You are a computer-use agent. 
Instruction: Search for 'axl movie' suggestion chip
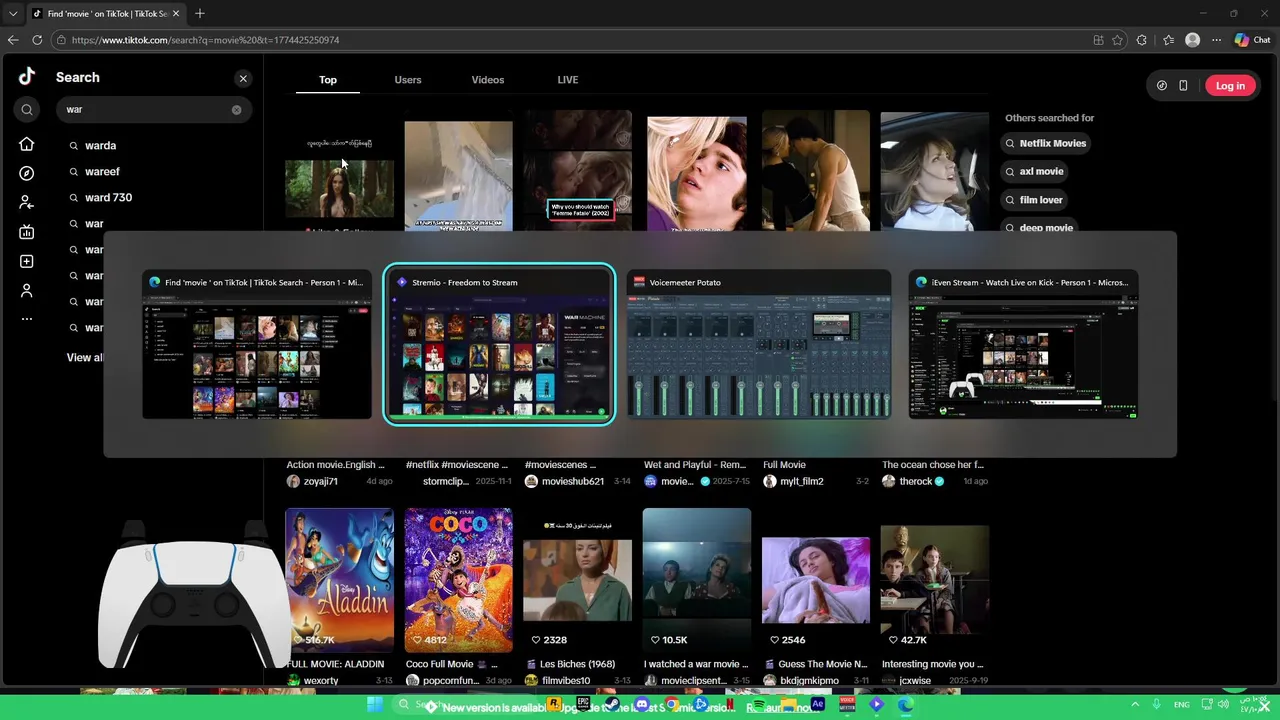(x=1034, y=171)
